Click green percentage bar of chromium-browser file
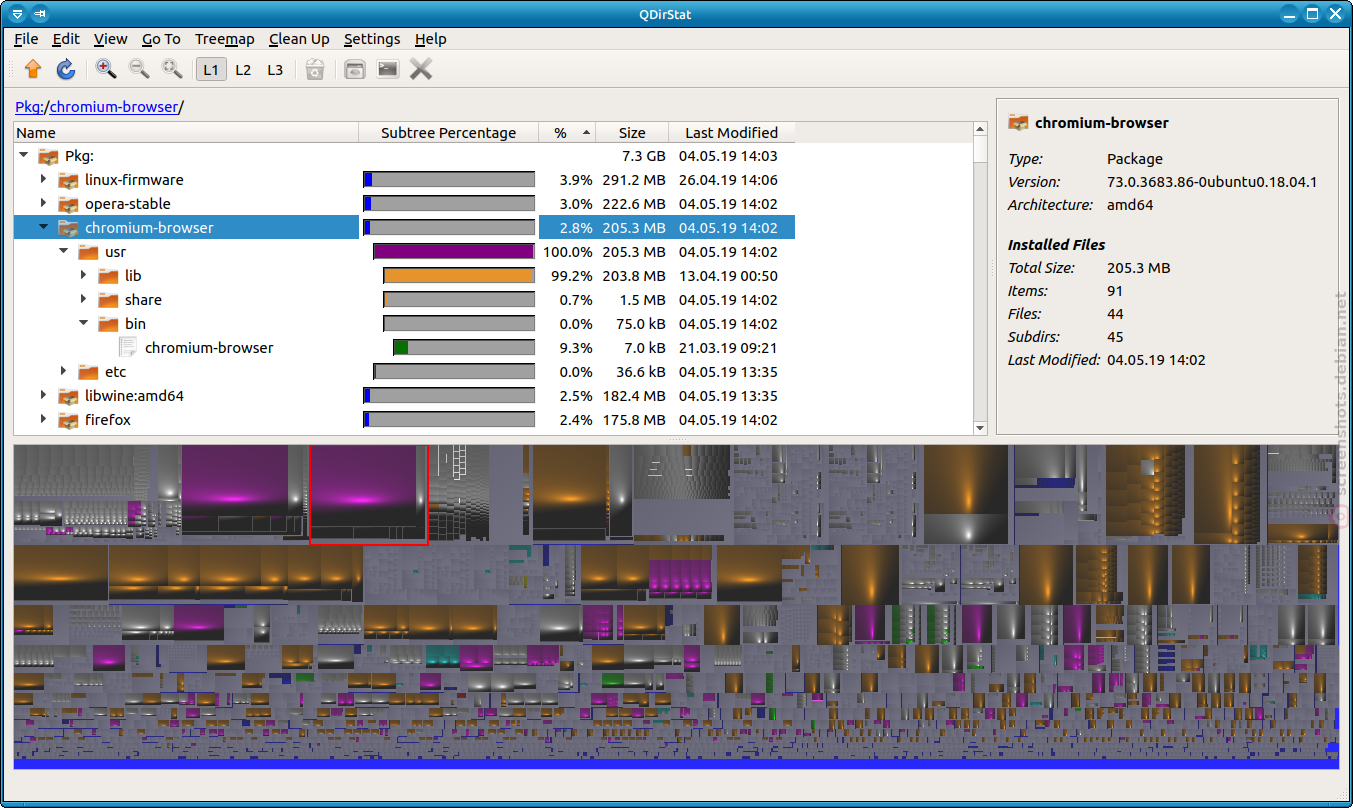 tap(401, 348)
